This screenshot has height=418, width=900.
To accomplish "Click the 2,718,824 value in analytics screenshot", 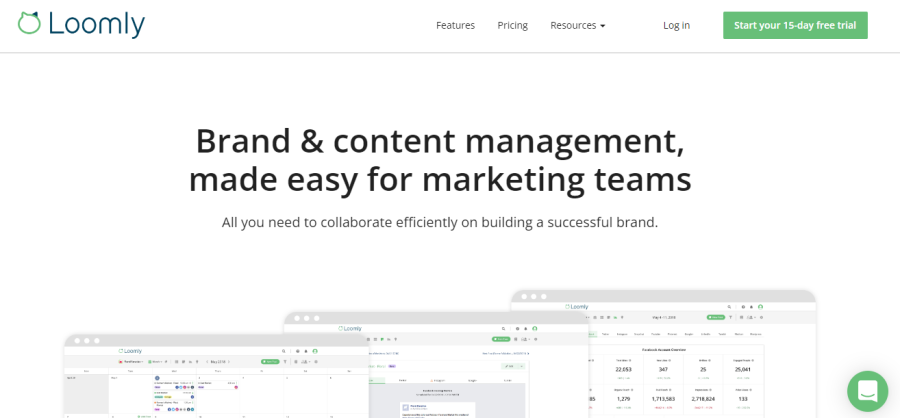I will pos(704,398).
